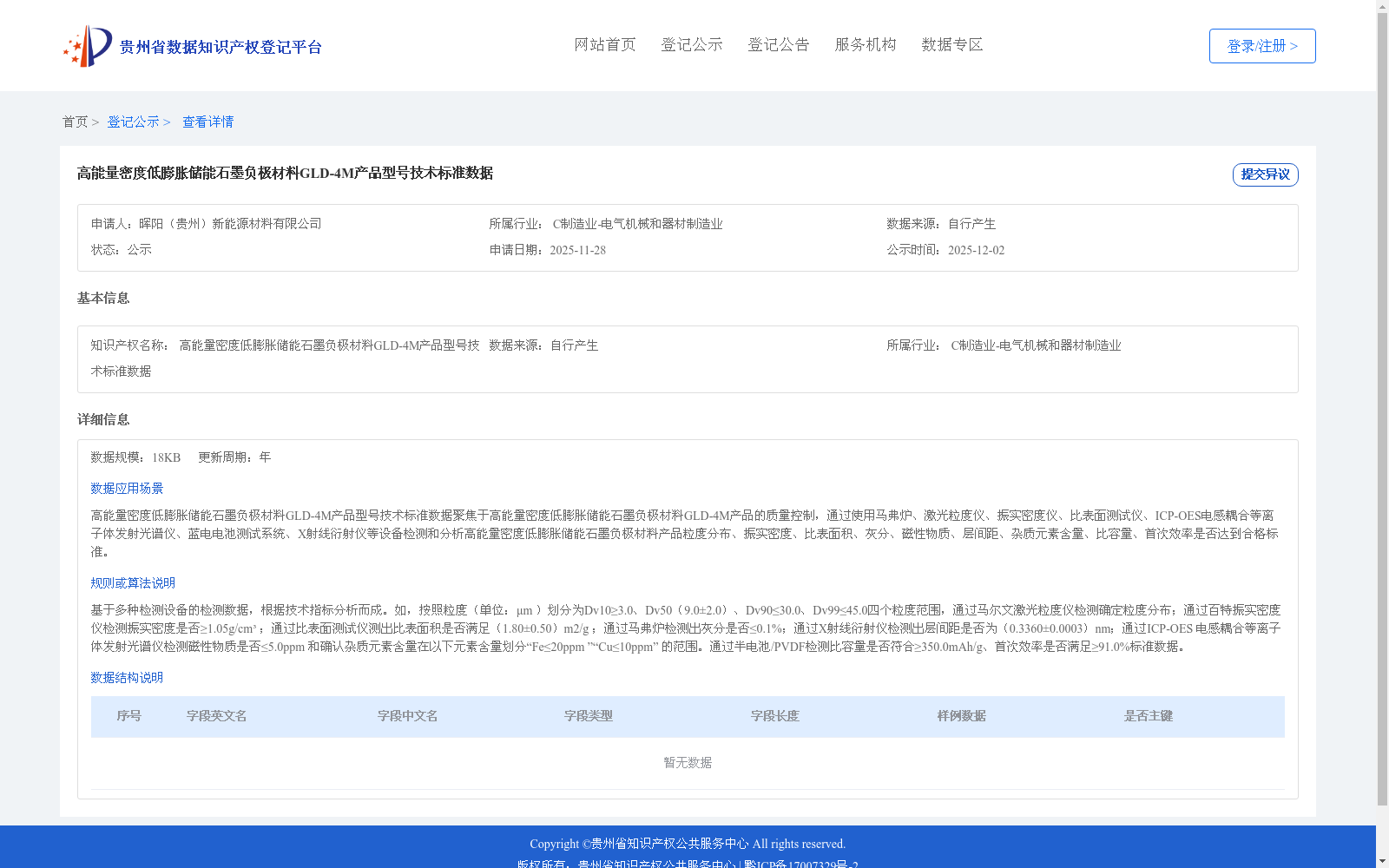Click the 字段中文名 column header

[408, 716]
